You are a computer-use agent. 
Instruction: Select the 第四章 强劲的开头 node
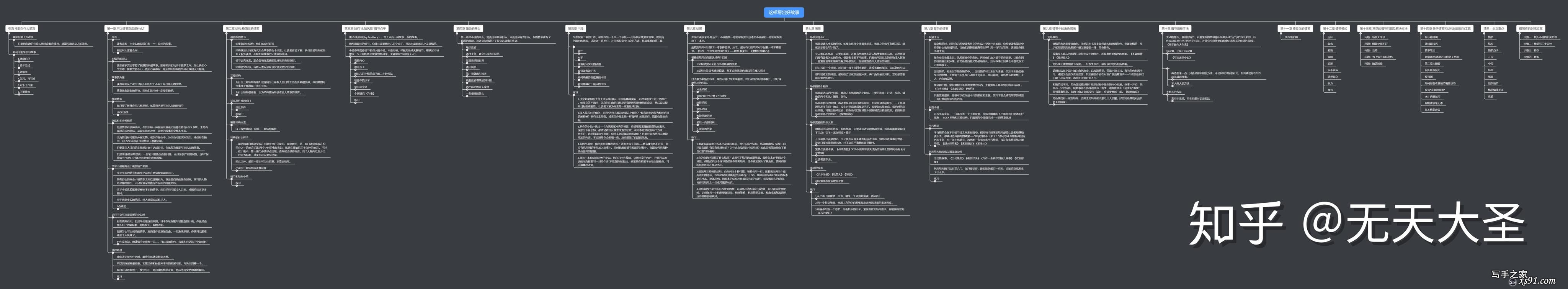(x=468, y=29)
